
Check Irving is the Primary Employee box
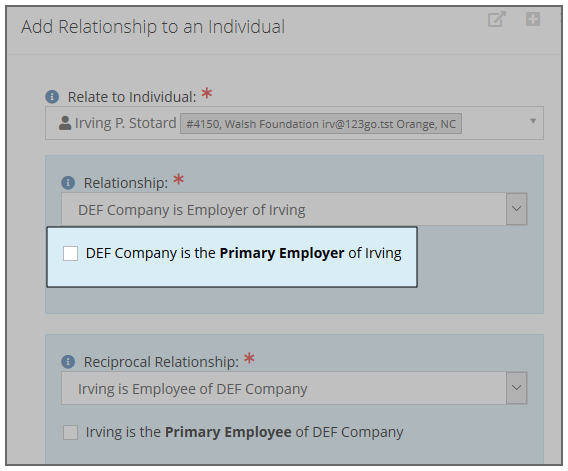(x=70, y=432)
